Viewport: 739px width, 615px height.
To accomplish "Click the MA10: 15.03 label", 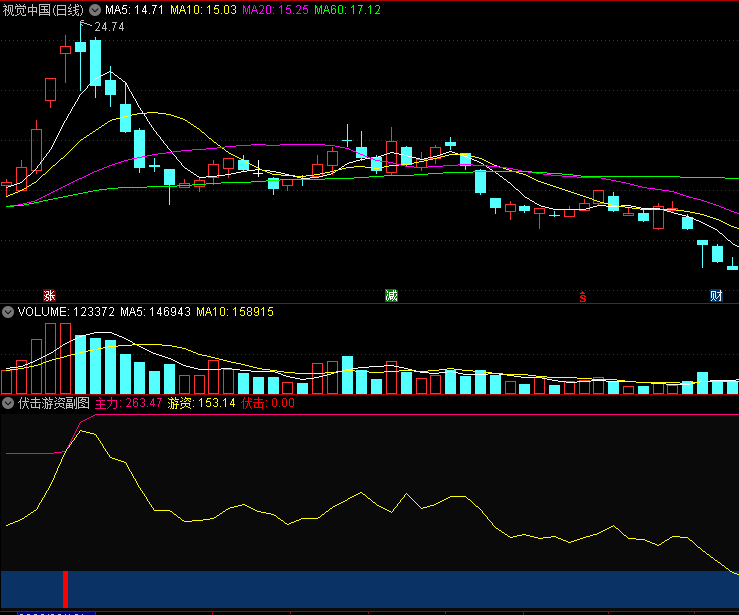I will [x=203, y=10].
